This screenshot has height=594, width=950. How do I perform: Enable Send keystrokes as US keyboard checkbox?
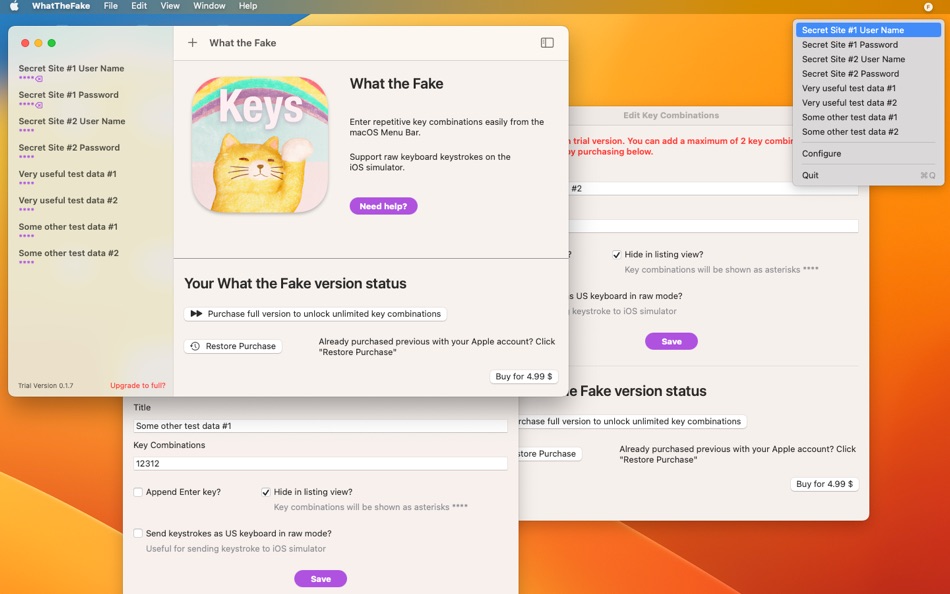(138, 533)
